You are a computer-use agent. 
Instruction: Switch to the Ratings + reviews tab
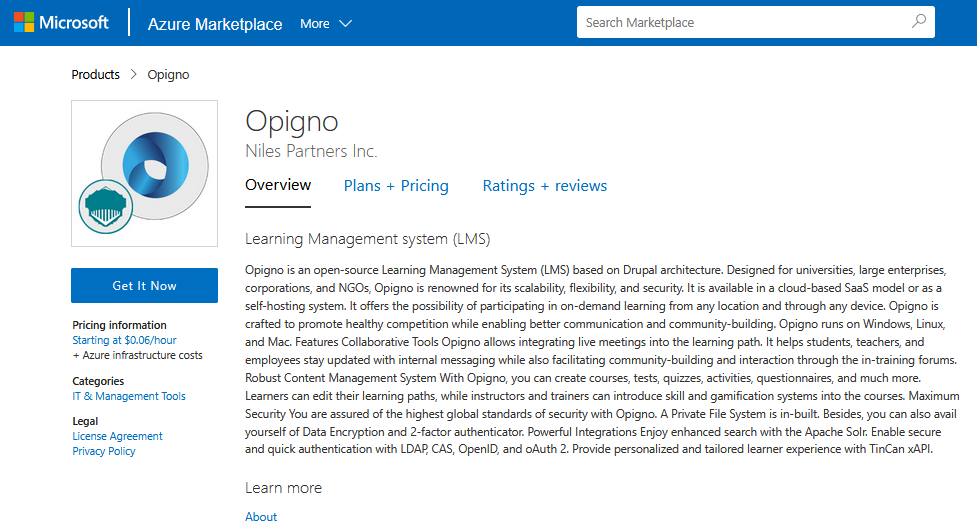click(544, 186)
